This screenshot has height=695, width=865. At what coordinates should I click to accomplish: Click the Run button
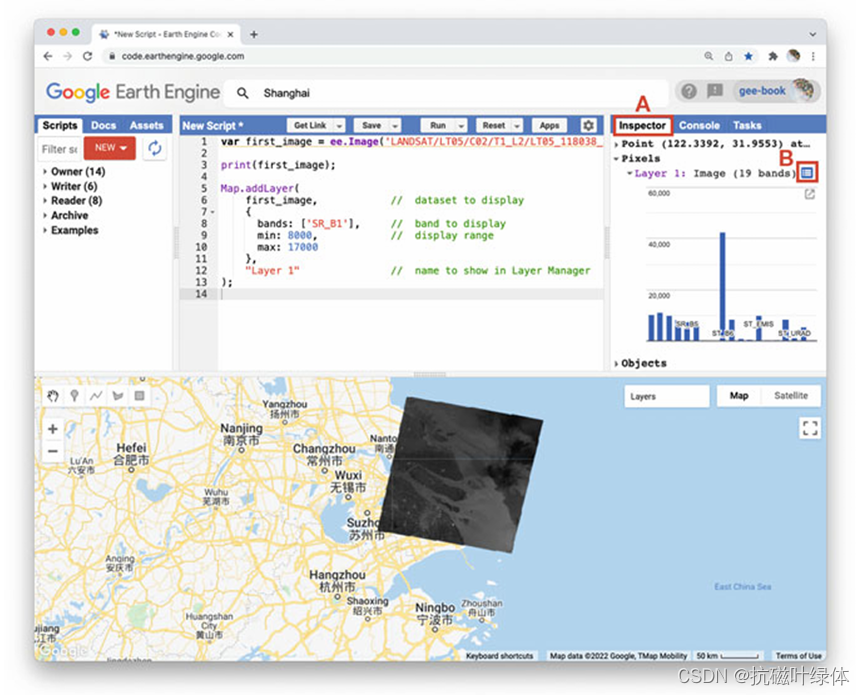[x=438, y=126]
